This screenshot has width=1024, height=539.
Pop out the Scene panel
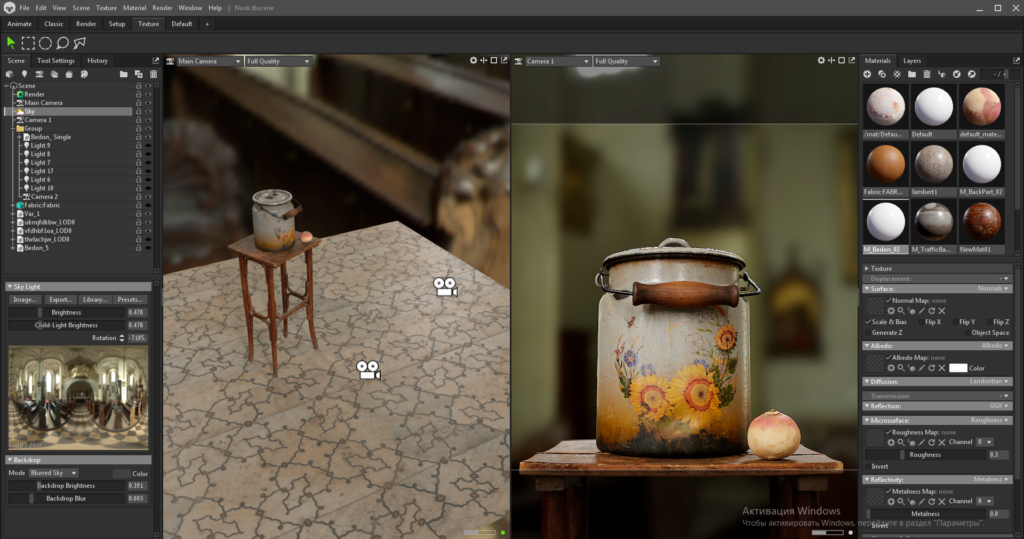tap(155, 61)
